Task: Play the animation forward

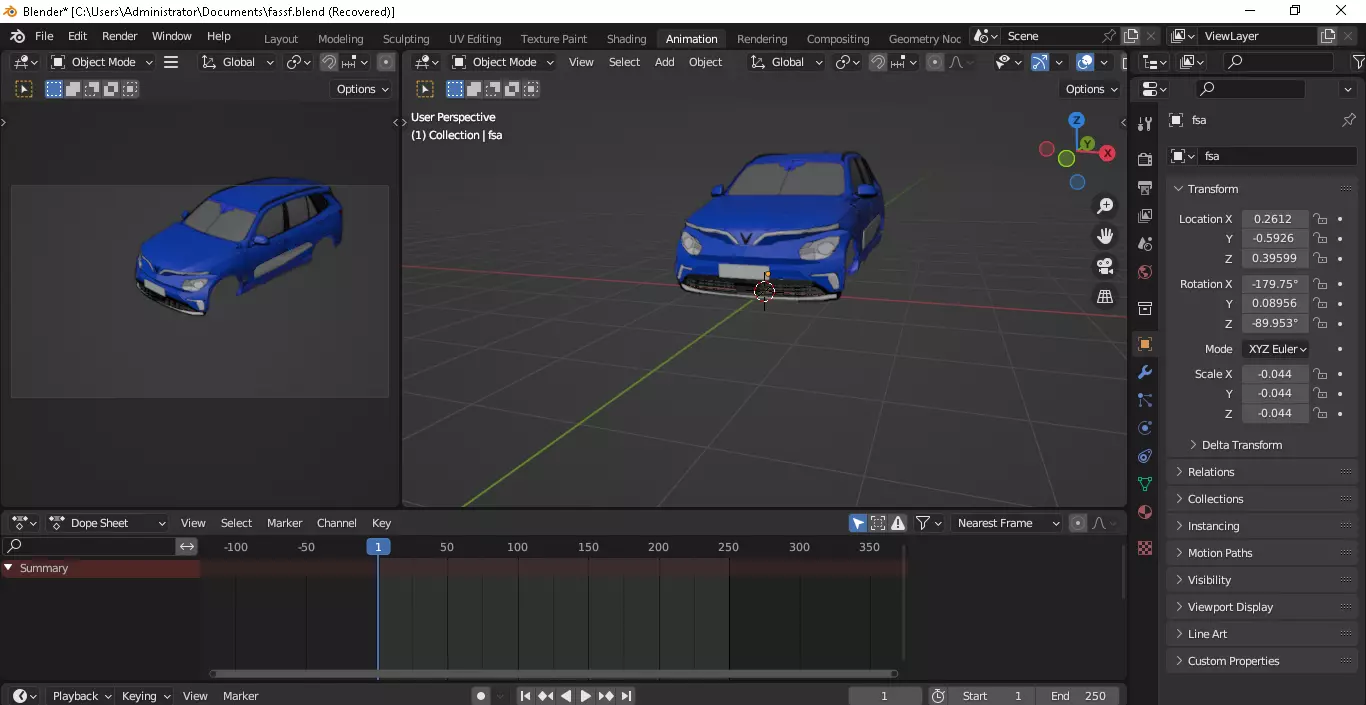Action: [586, 696]
